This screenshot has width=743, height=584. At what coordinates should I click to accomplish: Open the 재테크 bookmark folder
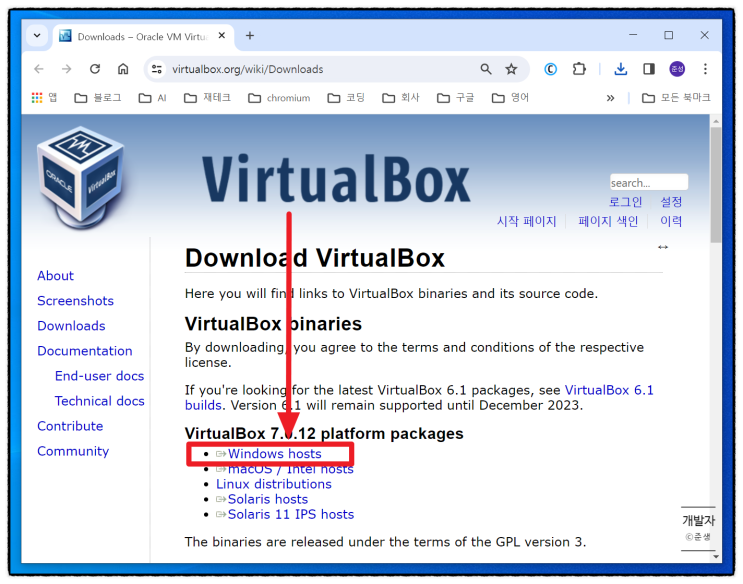(x=207, y=98)
